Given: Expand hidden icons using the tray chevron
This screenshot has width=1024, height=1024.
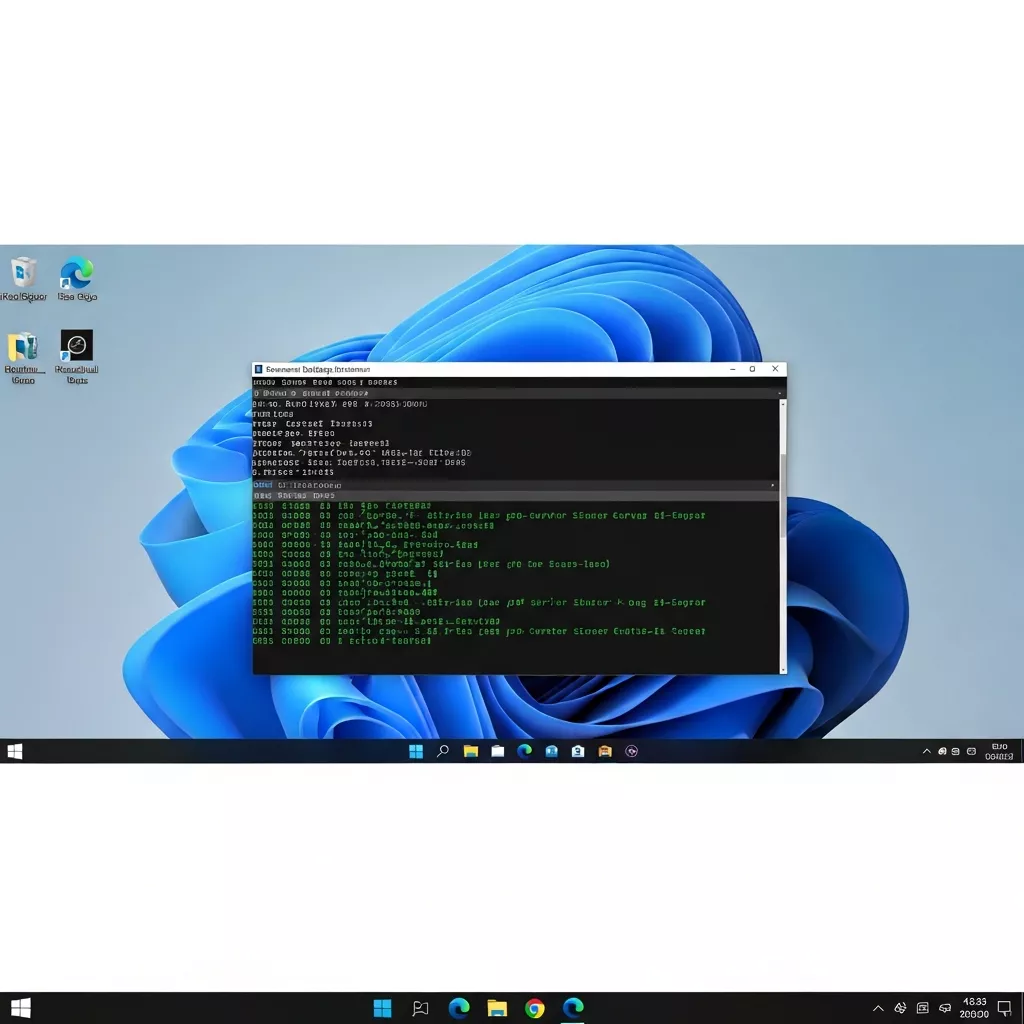Looking at the screenshot, I should [x=927, y=751].
